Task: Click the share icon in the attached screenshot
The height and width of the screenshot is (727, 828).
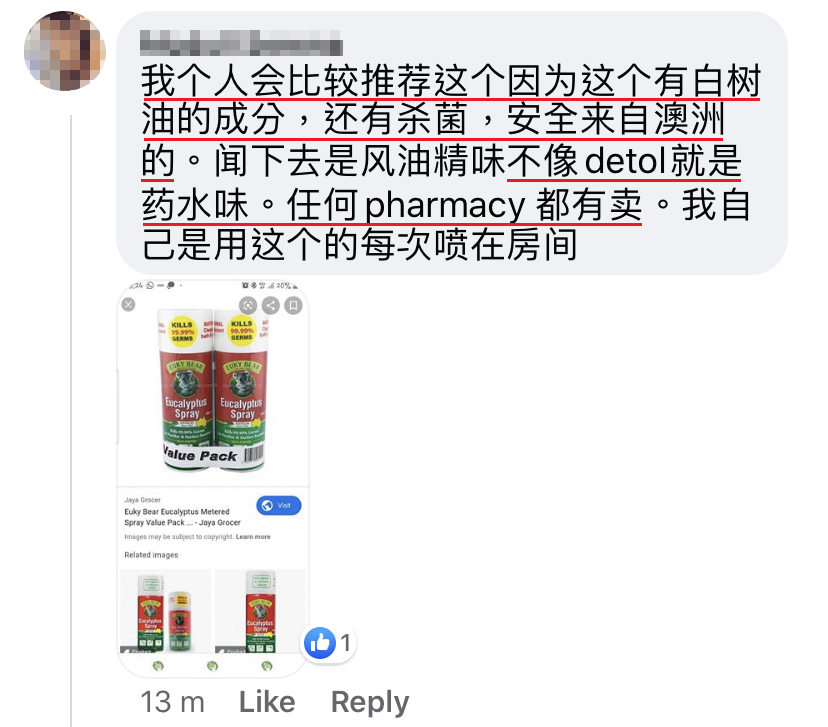Action: [x=271, y=305]
